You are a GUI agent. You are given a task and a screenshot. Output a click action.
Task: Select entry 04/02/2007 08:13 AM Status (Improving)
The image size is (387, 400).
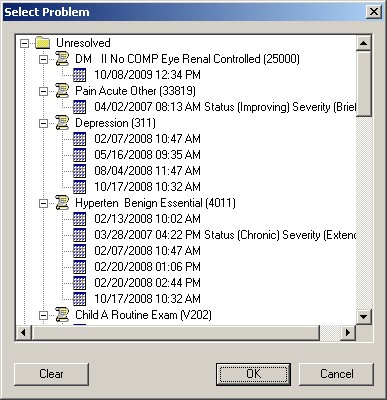coord(225,107)
